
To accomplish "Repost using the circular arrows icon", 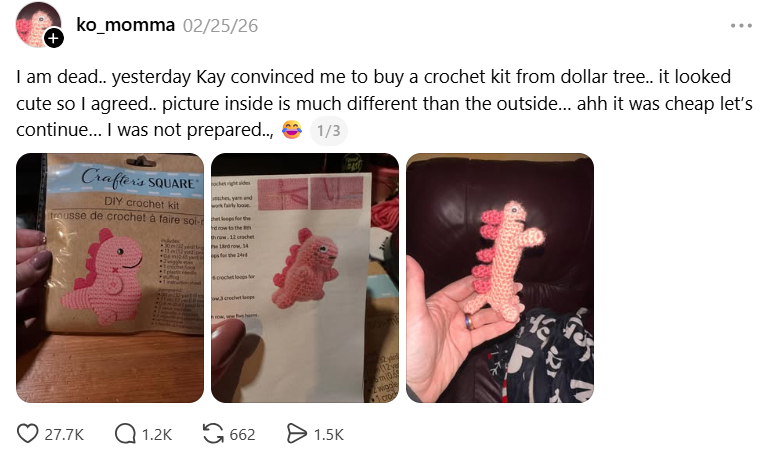I will [213, 434].
